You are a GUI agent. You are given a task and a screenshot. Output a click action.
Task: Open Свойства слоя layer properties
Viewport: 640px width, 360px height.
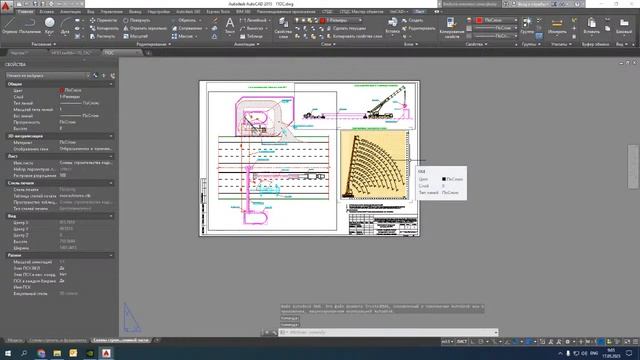click(x=283, y=27)
